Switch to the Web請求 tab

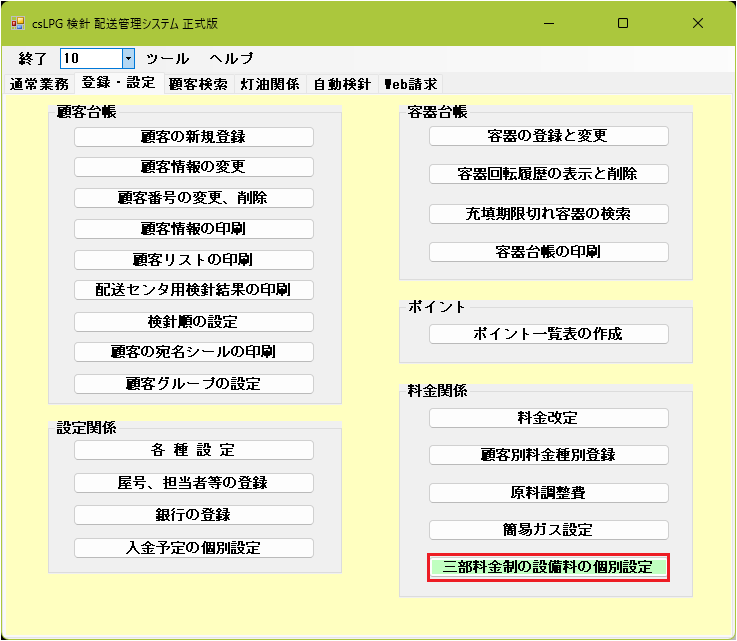pyautogui.click(x=410, y=84)
